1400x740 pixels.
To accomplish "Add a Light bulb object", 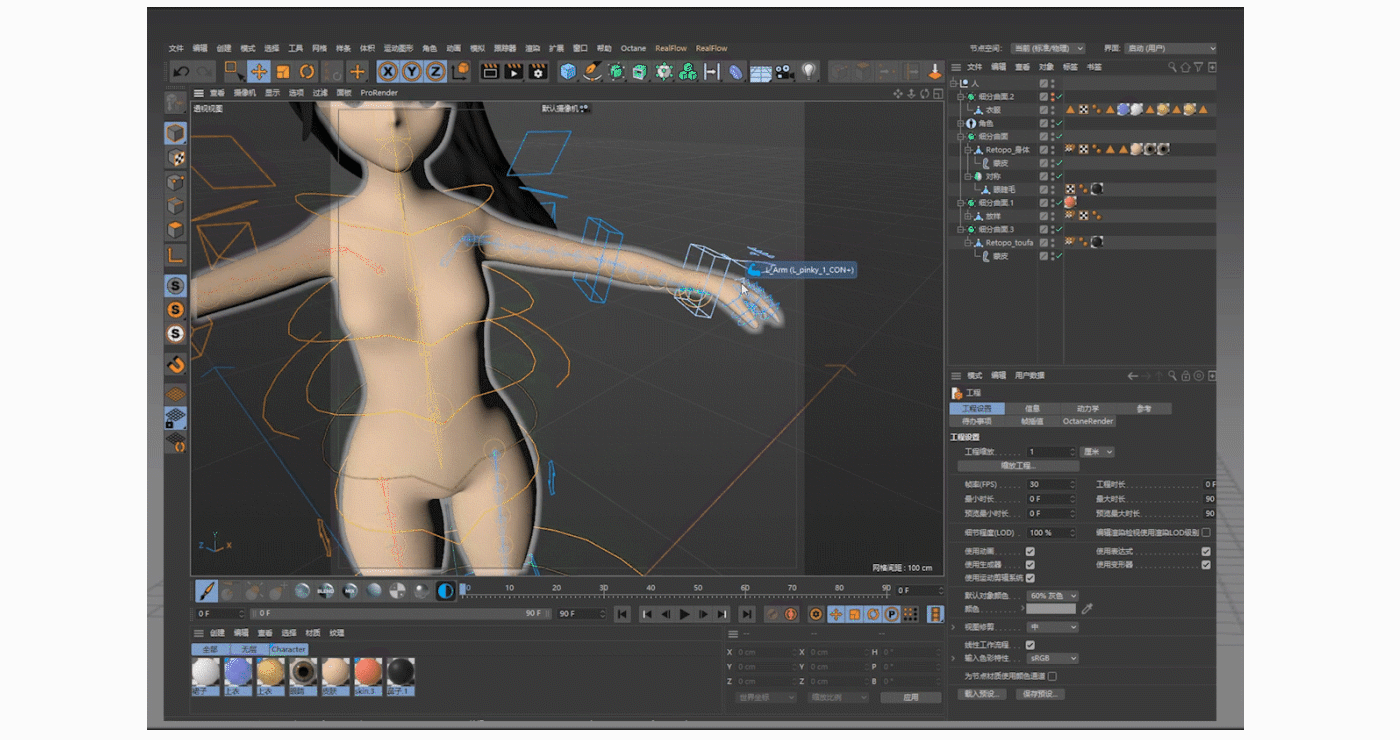I will click(x=808, y=72).
